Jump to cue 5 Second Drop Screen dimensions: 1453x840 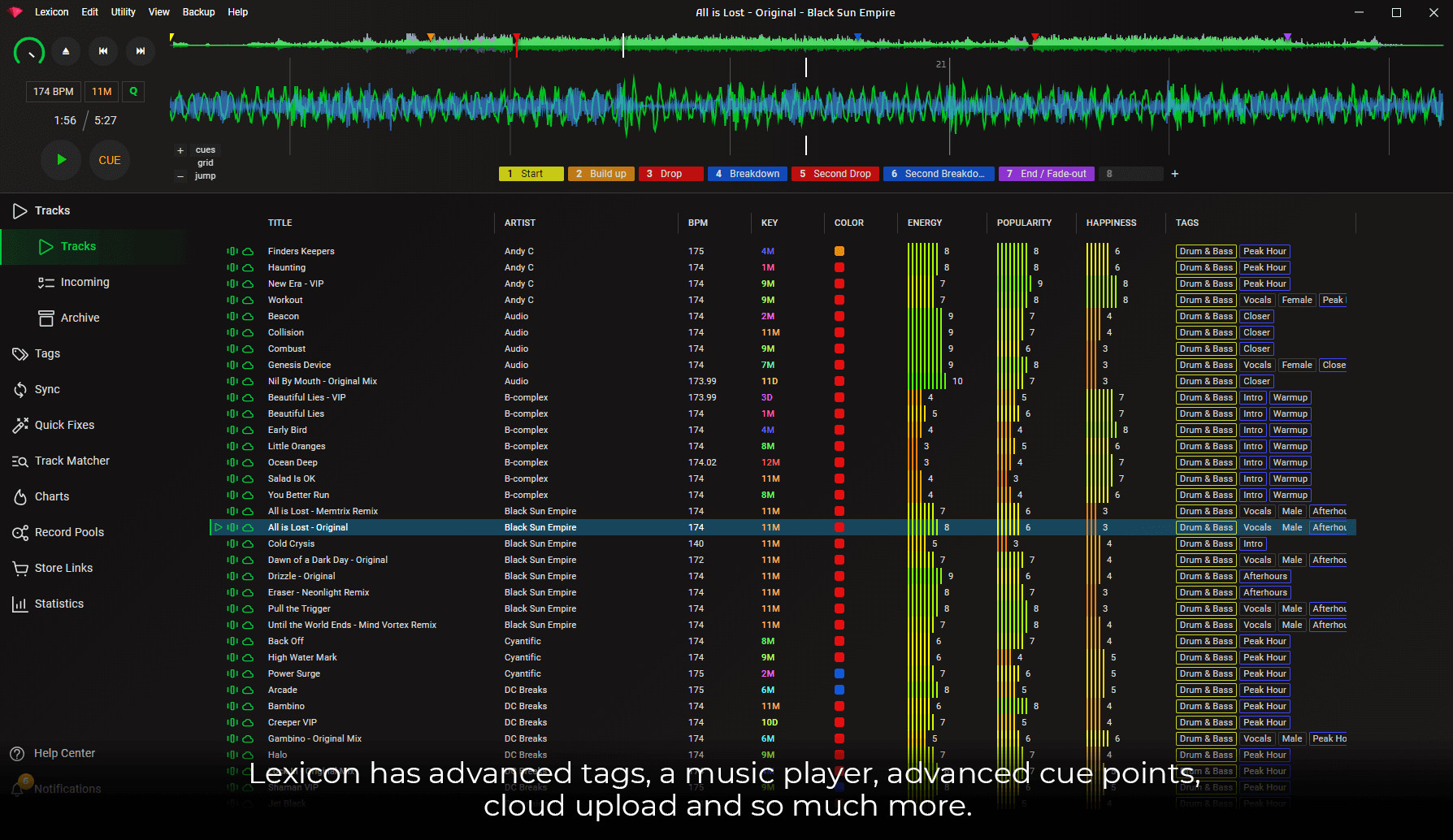point(835,174)
